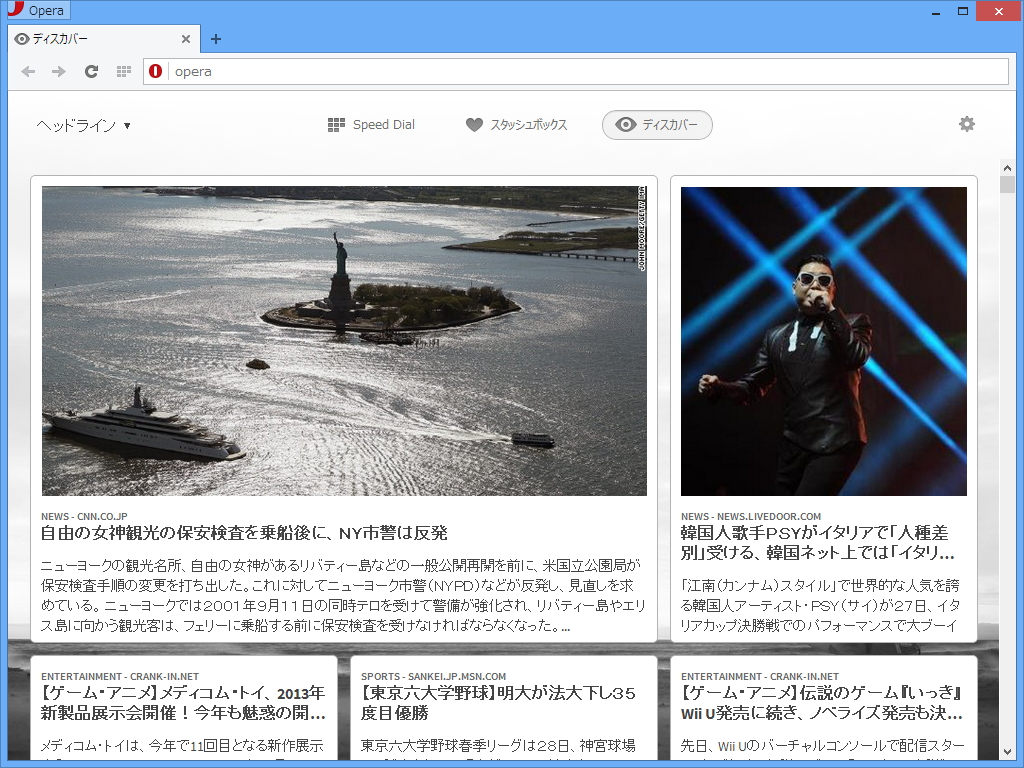Open the PSY concert photo article
The height and width of the screenshot is (768, 1024).
824,341
